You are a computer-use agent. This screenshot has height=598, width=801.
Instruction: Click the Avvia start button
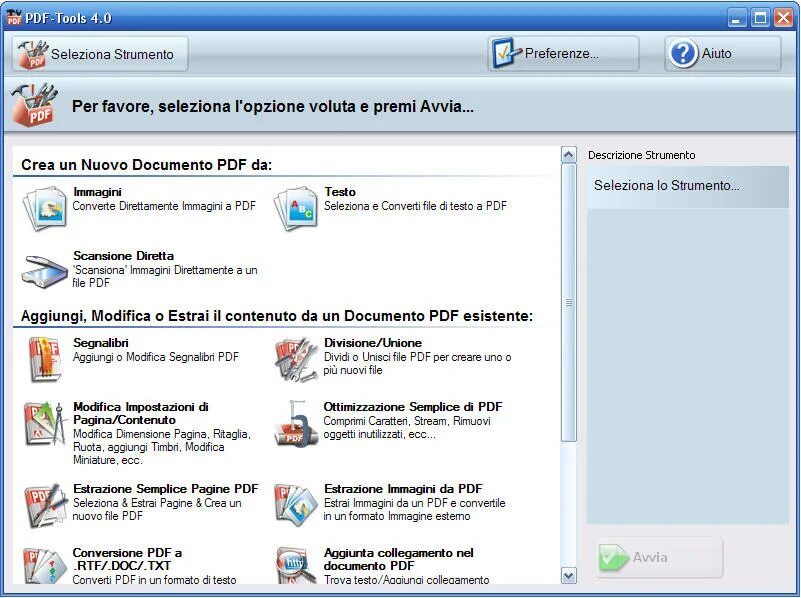point(659,557)
